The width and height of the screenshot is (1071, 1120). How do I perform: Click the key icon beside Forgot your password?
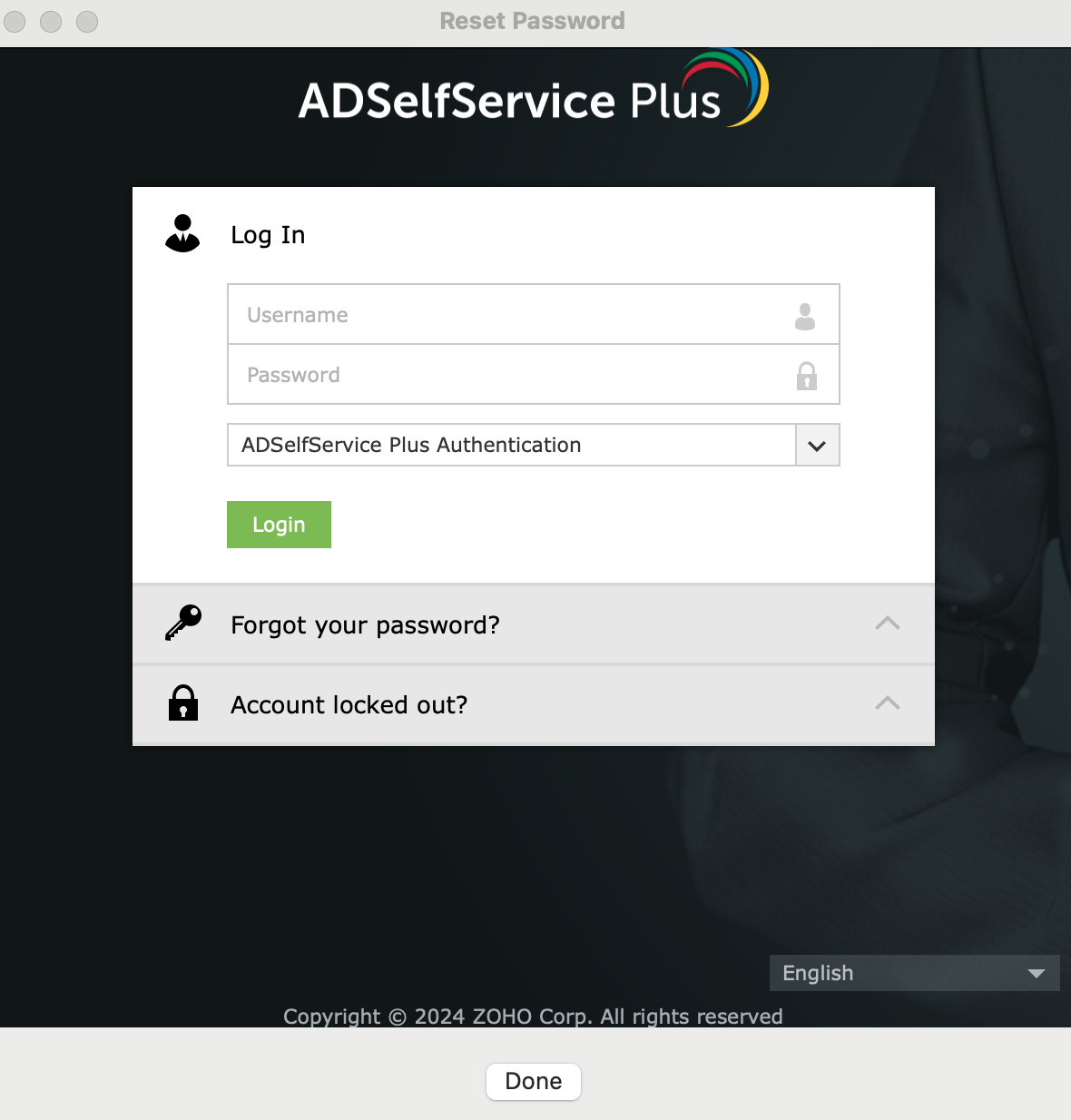tap(183, 623)
